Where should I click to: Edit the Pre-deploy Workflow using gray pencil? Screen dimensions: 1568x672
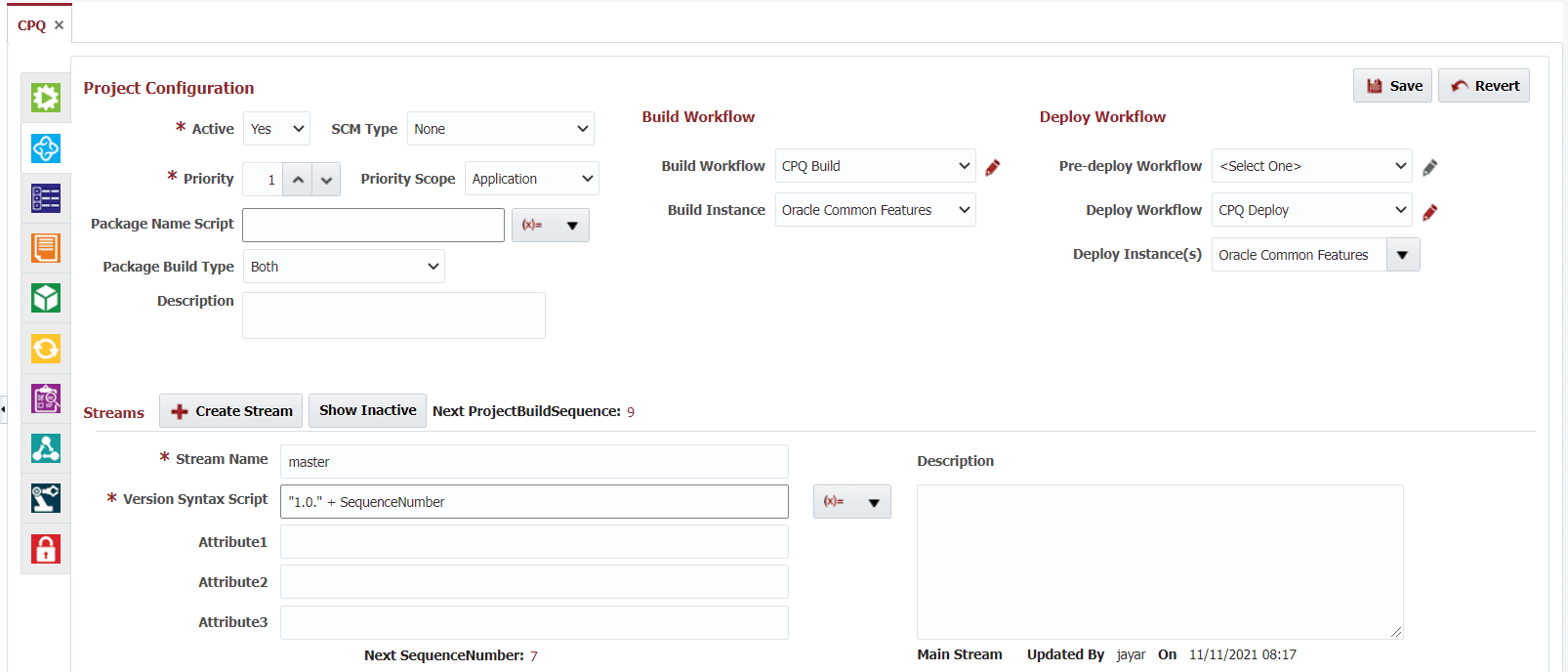(x=1429, y=167)
